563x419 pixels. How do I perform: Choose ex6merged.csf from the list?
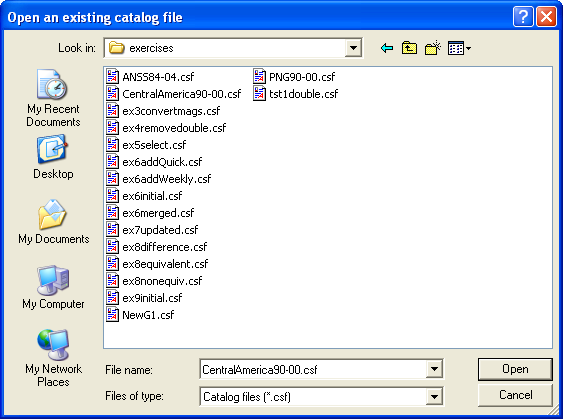point(150,213)
